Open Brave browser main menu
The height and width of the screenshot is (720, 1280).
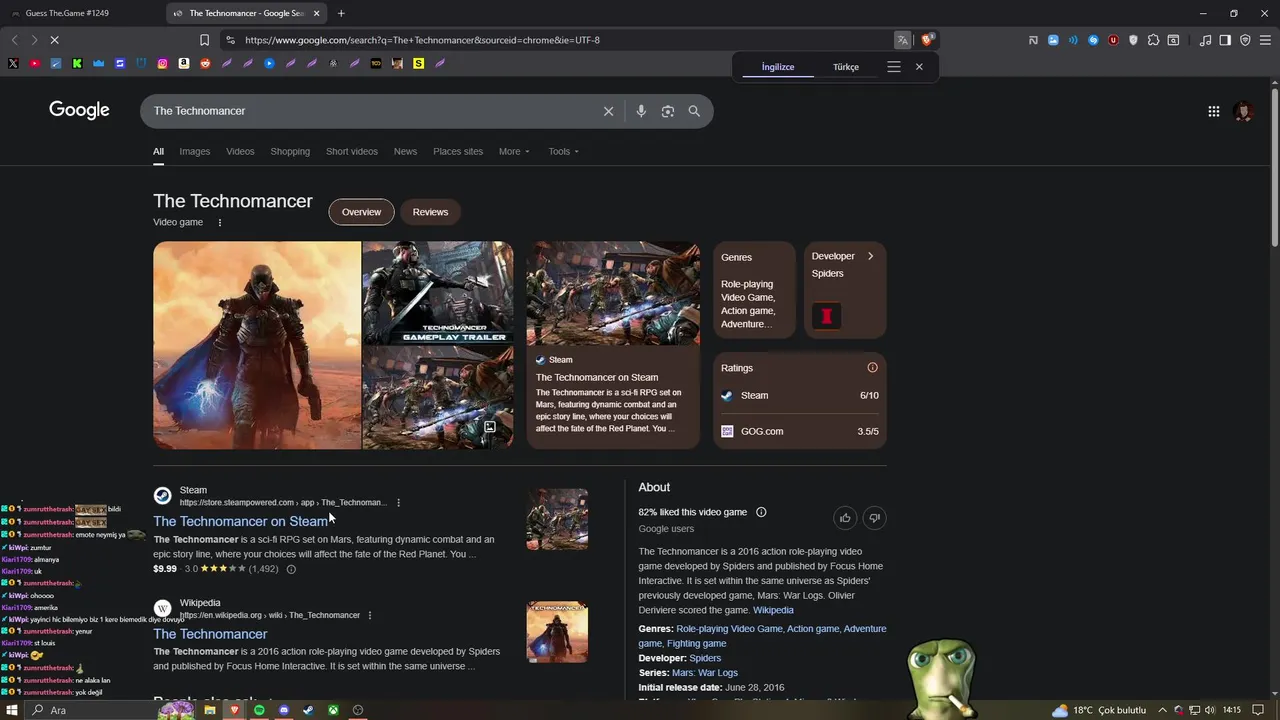click(1265, 40)
